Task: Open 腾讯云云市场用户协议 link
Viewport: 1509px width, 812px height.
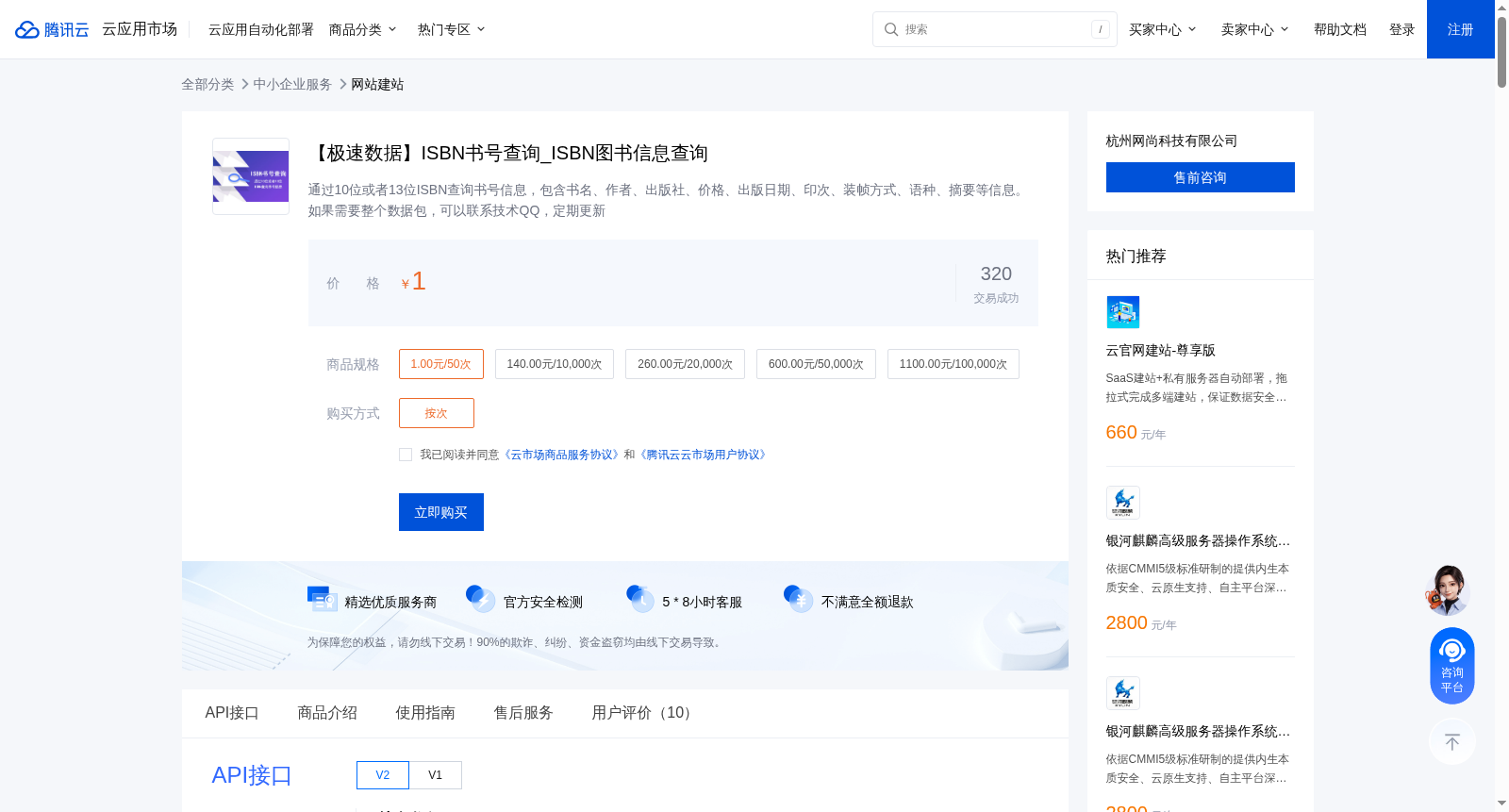Action: coord(704,455)
